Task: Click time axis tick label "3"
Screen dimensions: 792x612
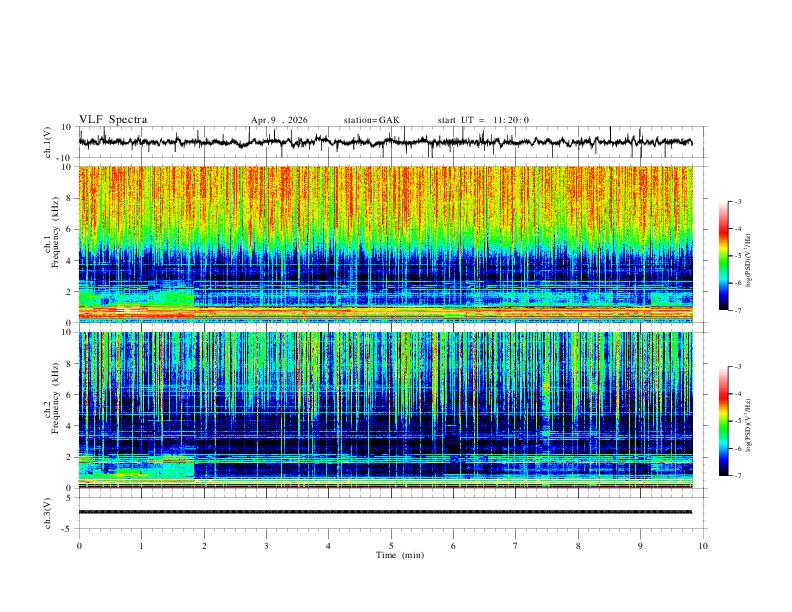Action: coord(266,546)
